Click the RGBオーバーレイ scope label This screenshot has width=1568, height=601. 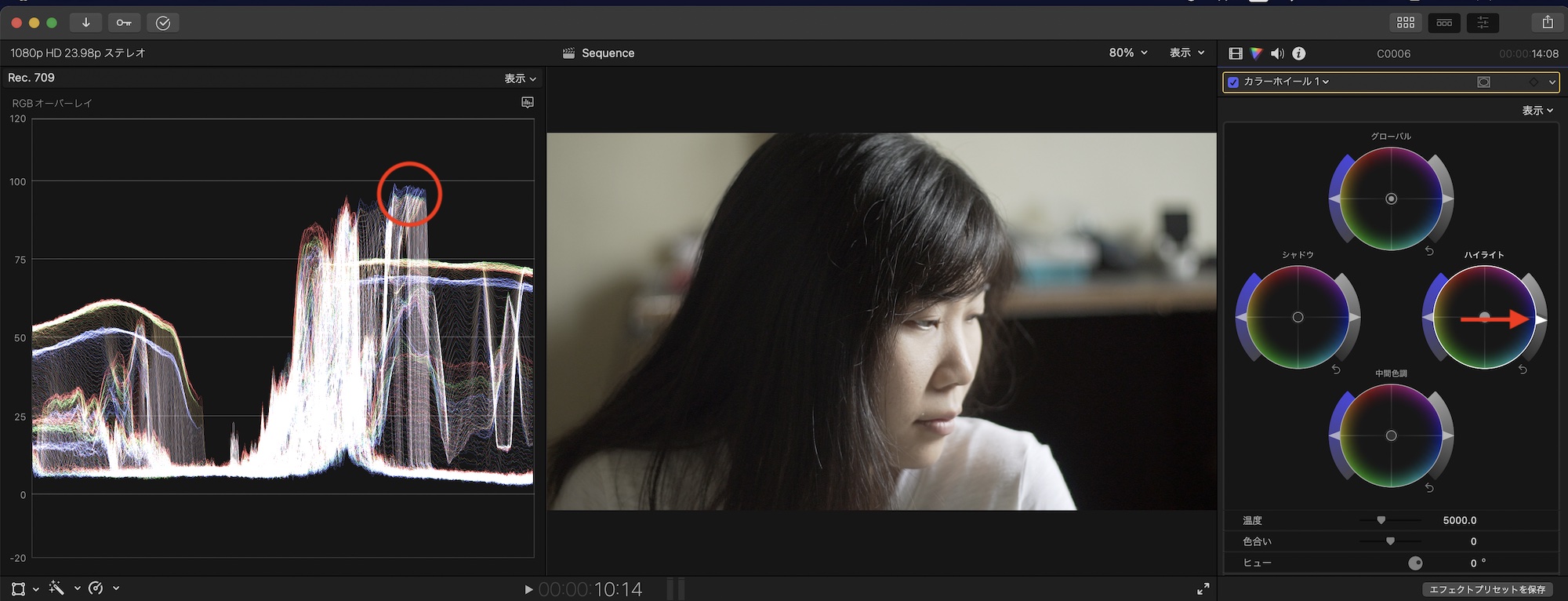pos(52,104)
